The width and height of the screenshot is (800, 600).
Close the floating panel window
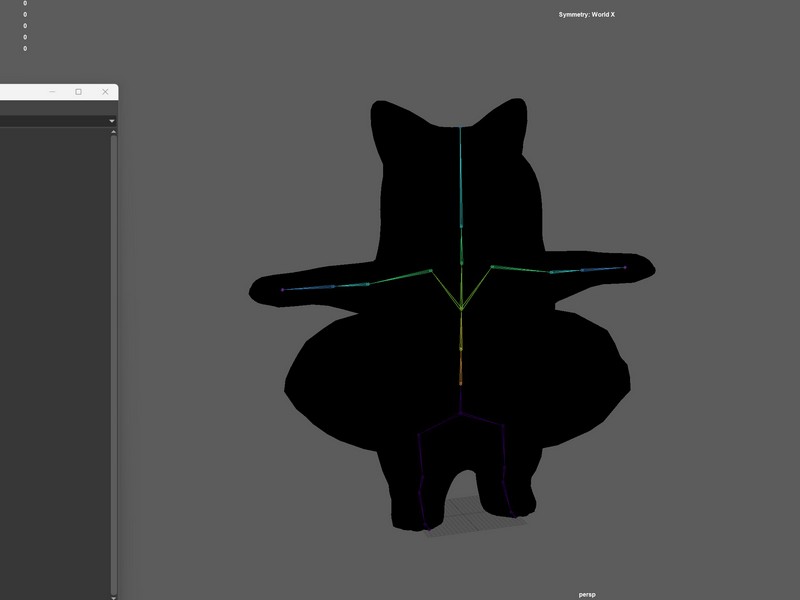(105, 92)
